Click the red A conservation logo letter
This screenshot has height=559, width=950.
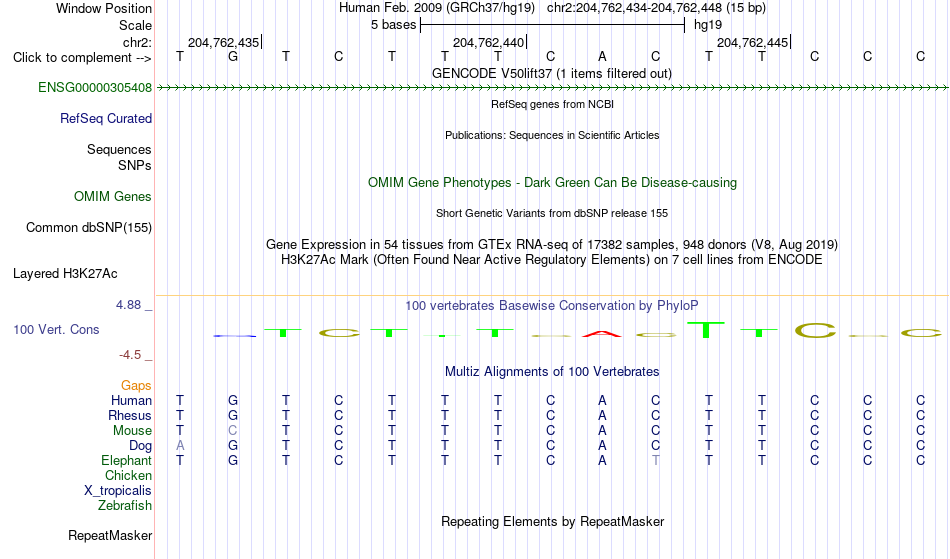[602, 334]
